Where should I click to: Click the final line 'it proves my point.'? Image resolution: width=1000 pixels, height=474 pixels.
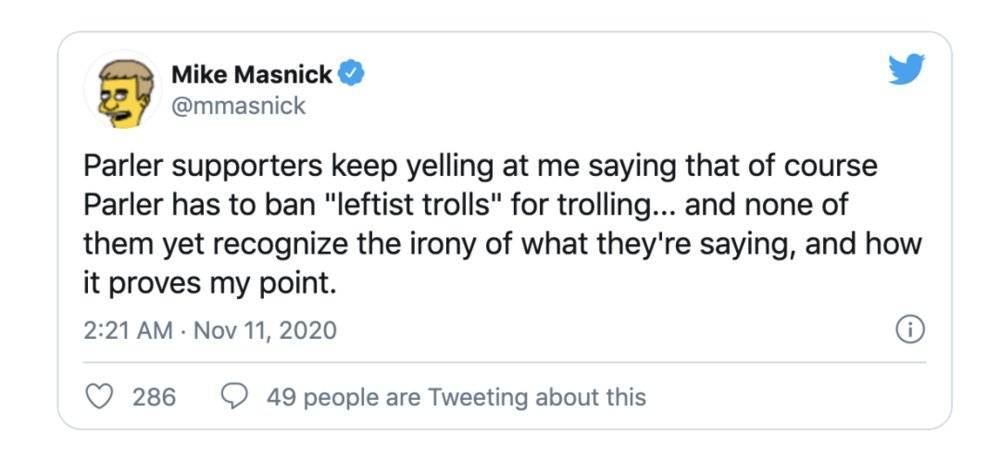[x=209, y=285]
